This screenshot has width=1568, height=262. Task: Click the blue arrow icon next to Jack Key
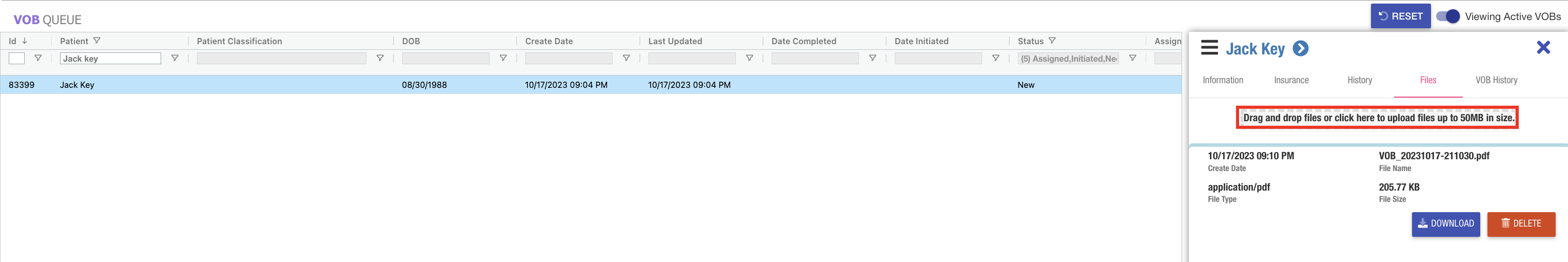1300,49
